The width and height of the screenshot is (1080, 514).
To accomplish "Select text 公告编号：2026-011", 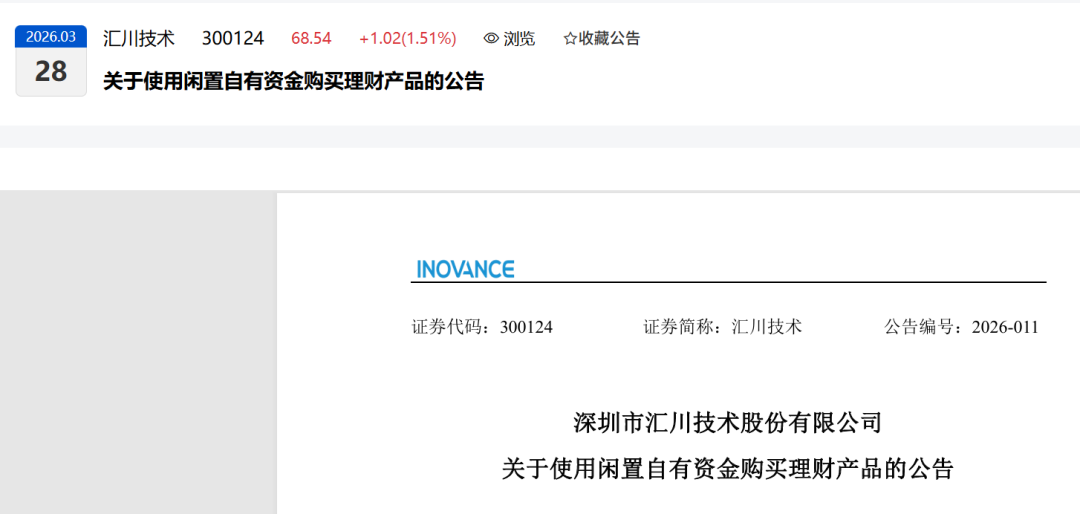I will (961, 327).
